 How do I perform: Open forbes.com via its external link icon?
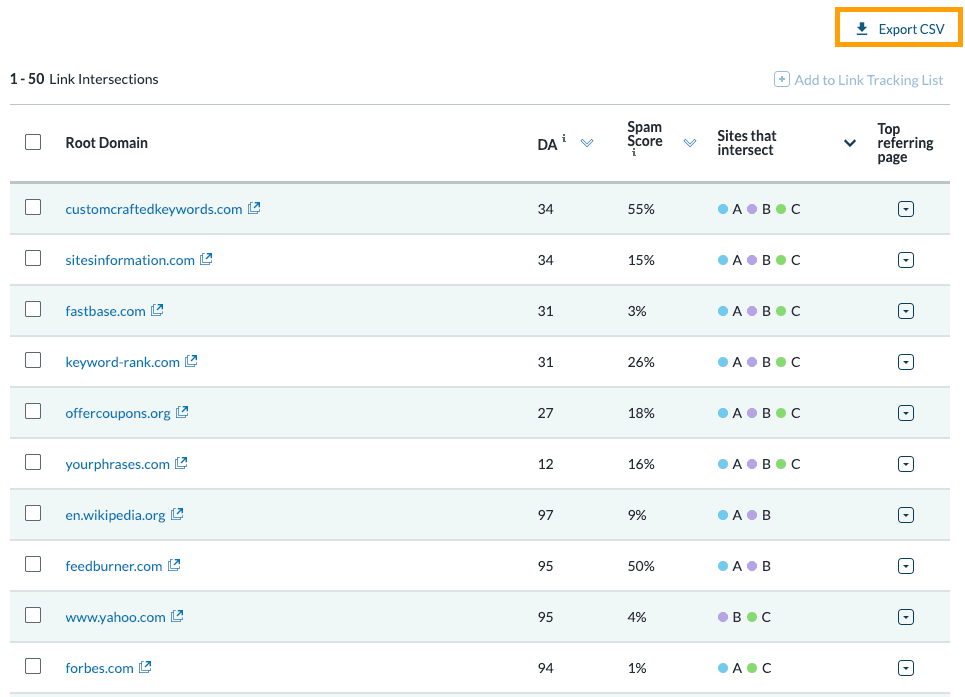click(144, 667)
